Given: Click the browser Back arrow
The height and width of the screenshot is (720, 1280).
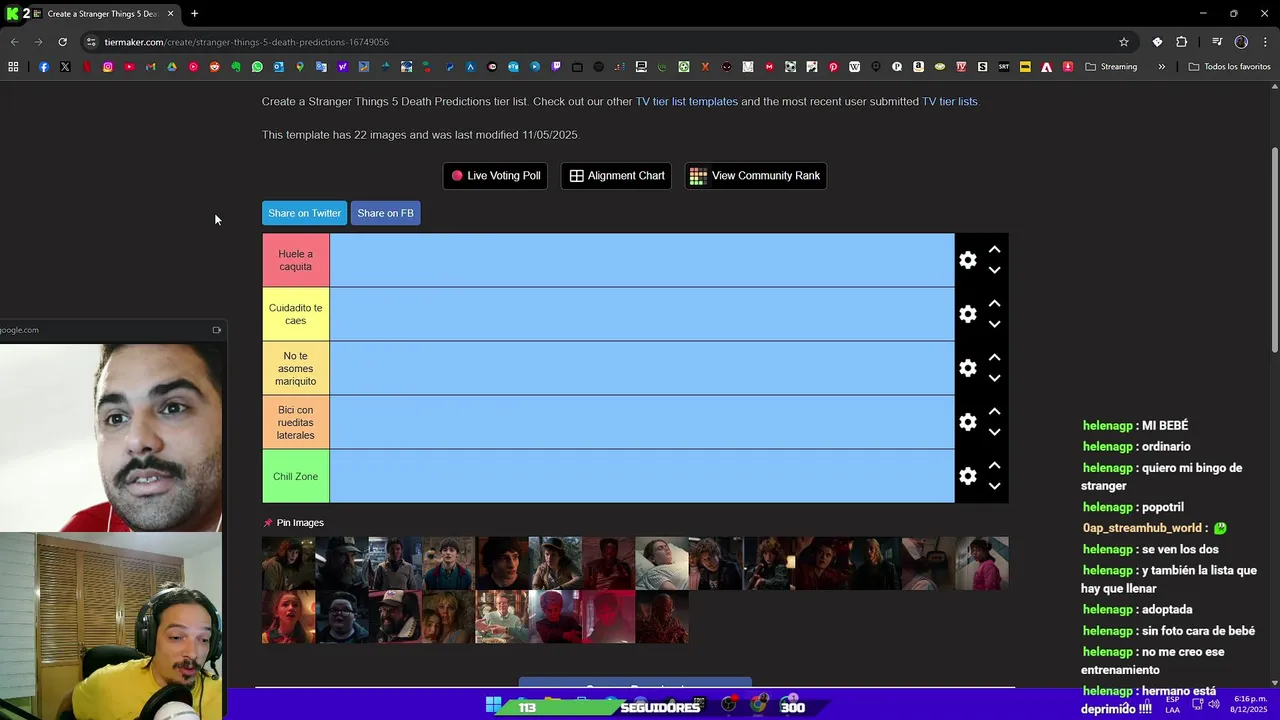Looking at the screenshot, I should click(x=14, y=42).
